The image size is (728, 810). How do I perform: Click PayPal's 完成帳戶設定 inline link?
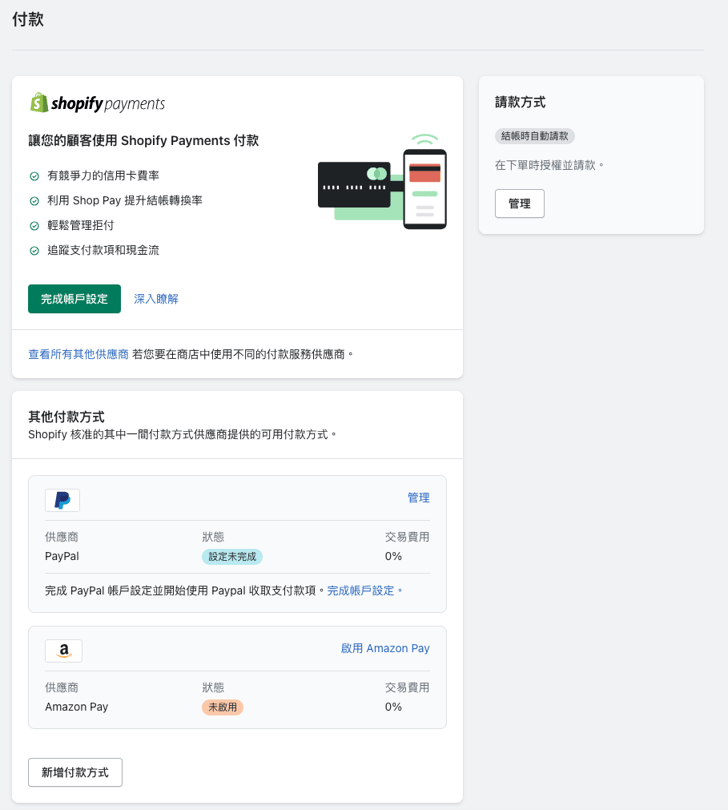[362, 591]
